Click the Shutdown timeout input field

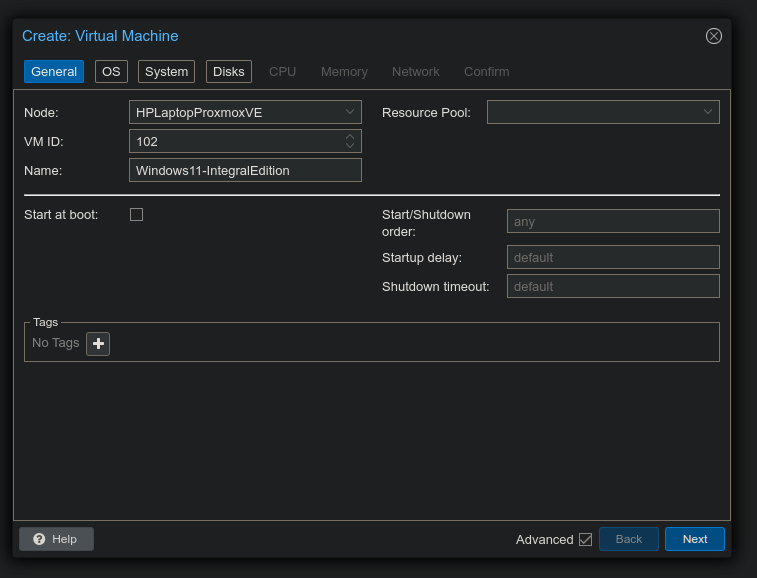pos(613,286)
